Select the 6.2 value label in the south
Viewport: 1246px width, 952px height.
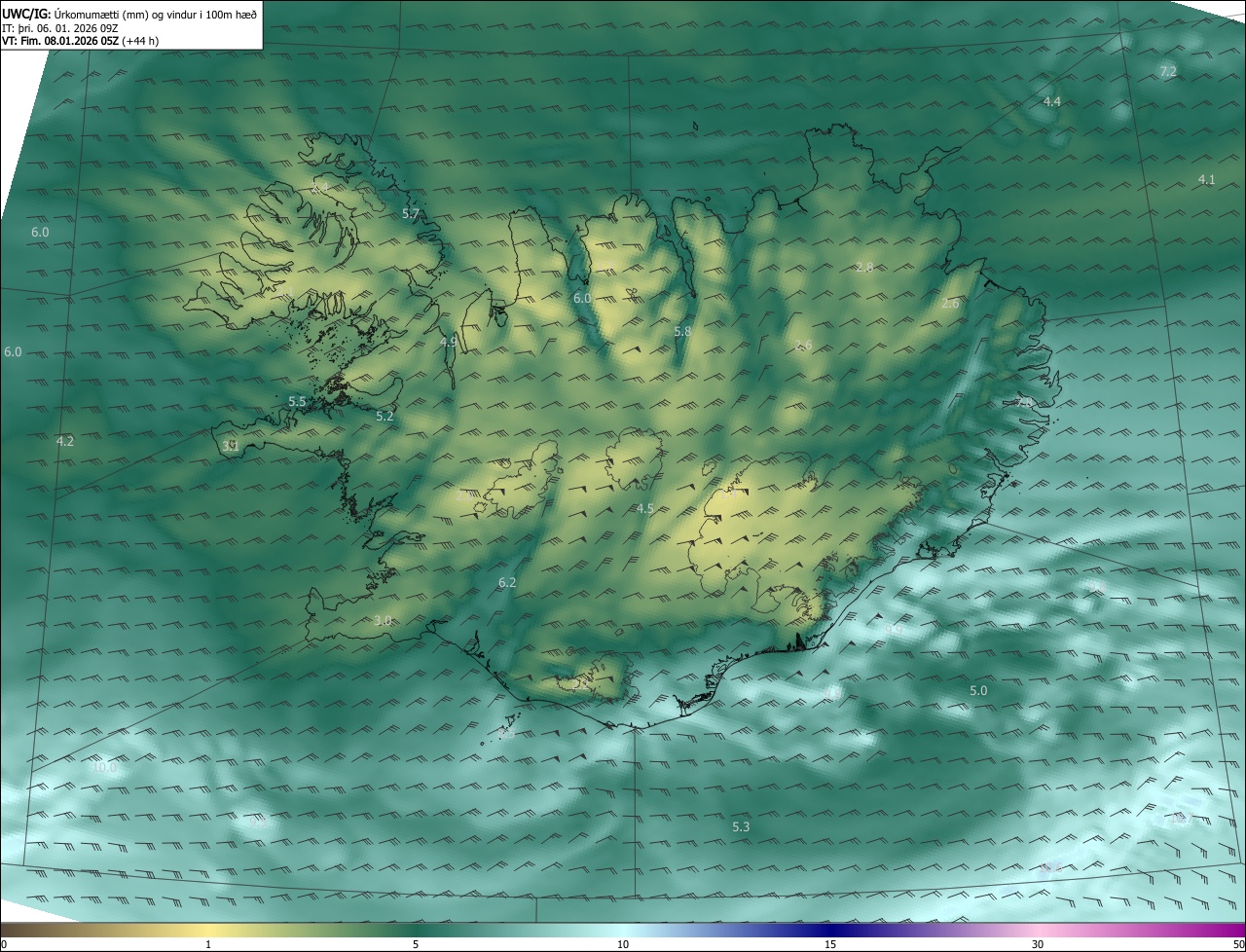click(x=506, y=582)
